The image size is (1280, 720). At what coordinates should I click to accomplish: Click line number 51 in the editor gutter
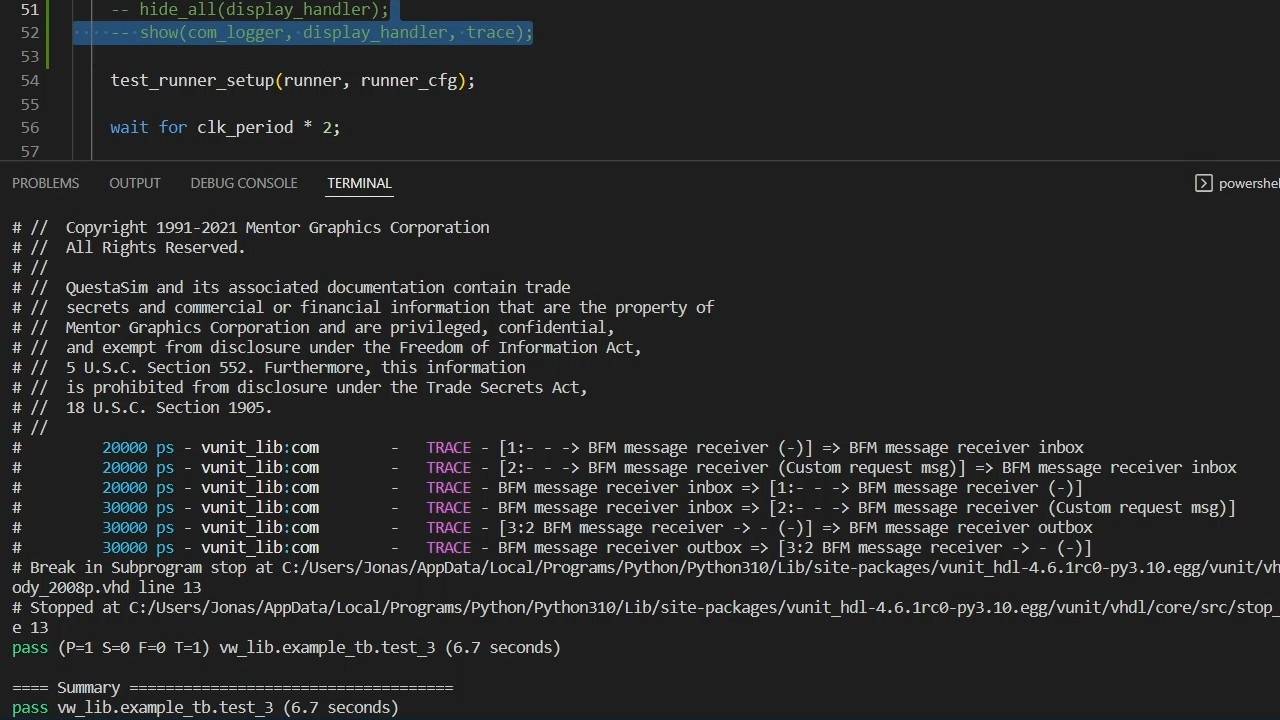[30, 9]
